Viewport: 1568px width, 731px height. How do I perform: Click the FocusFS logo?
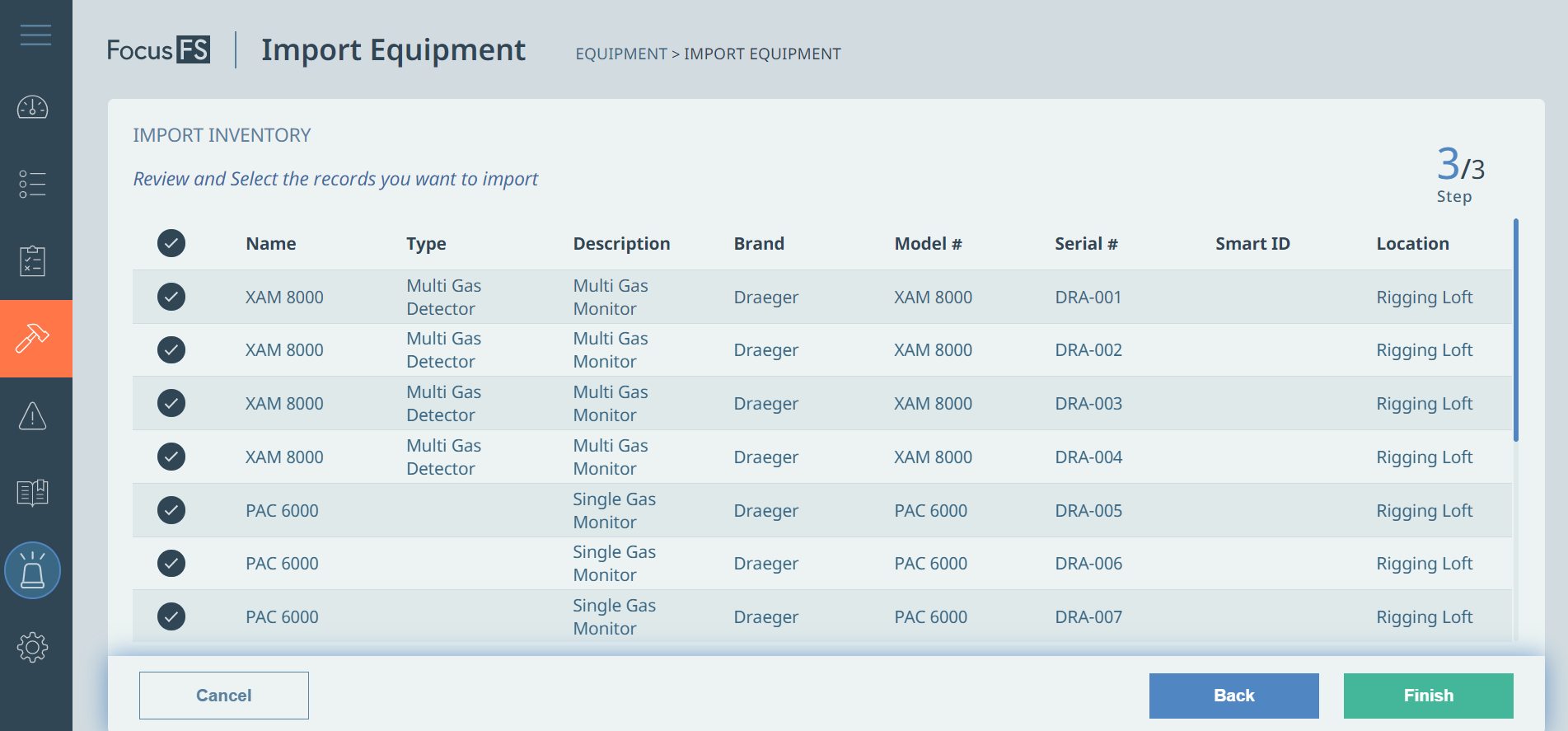158,50
